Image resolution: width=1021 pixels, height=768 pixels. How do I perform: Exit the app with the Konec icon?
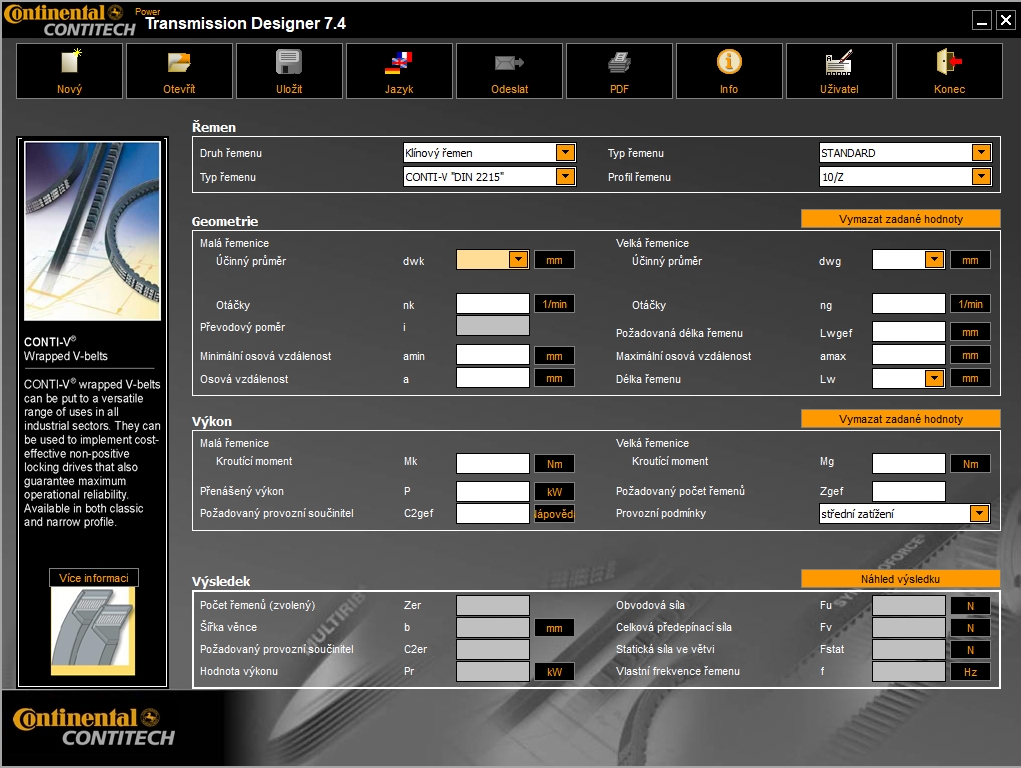coord(949,64)
